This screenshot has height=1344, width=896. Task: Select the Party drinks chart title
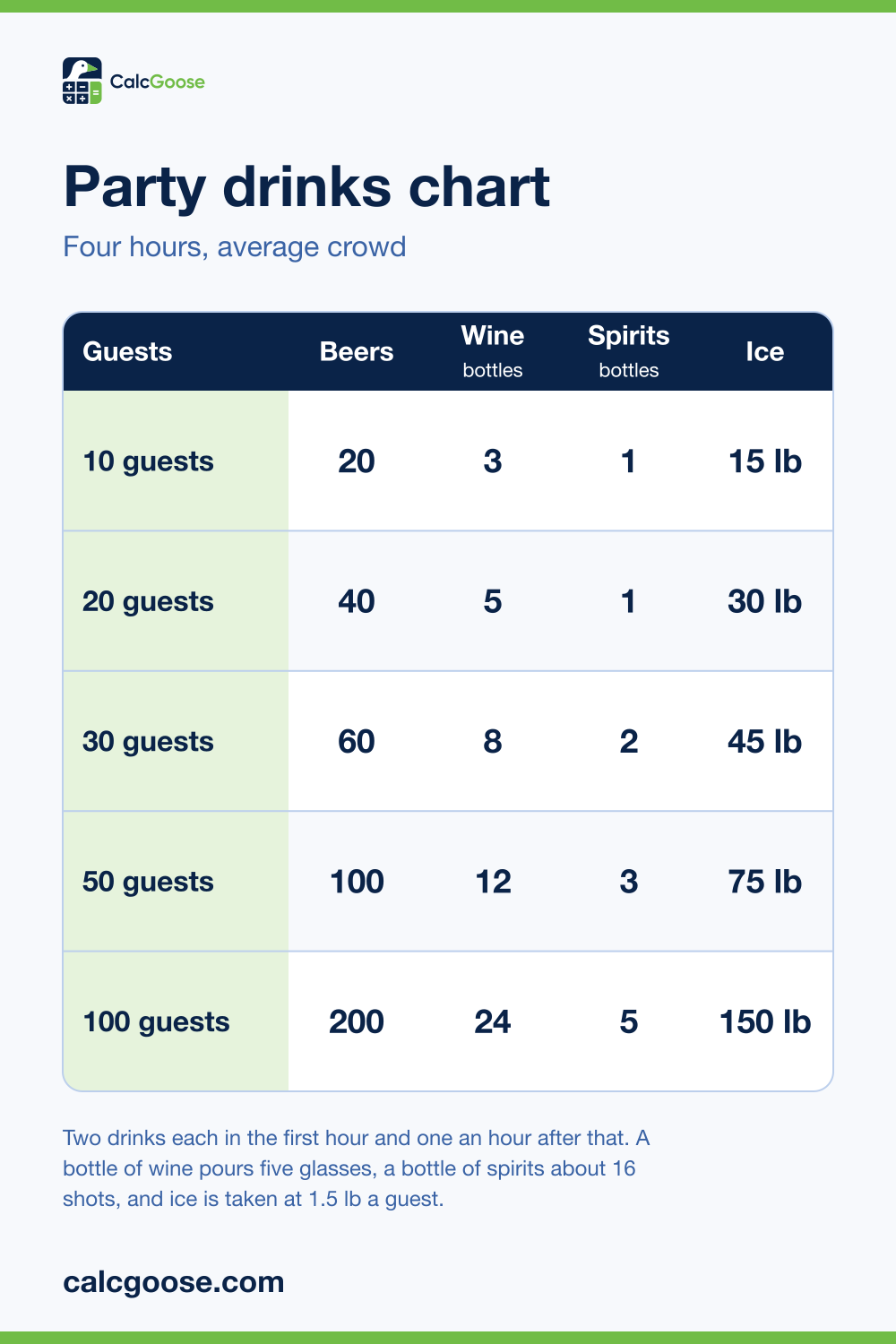(306, 188)
